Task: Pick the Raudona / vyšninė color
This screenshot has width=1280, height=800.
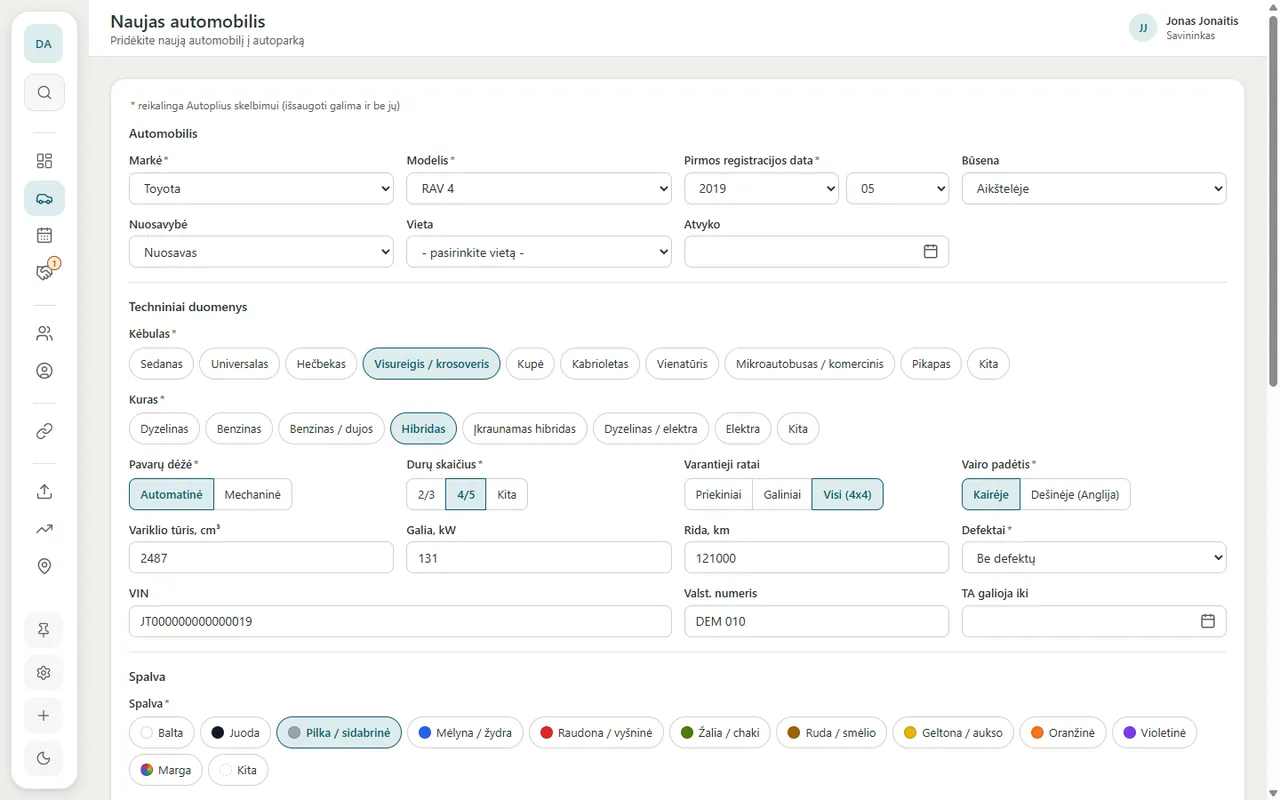Action: (597, 733)
